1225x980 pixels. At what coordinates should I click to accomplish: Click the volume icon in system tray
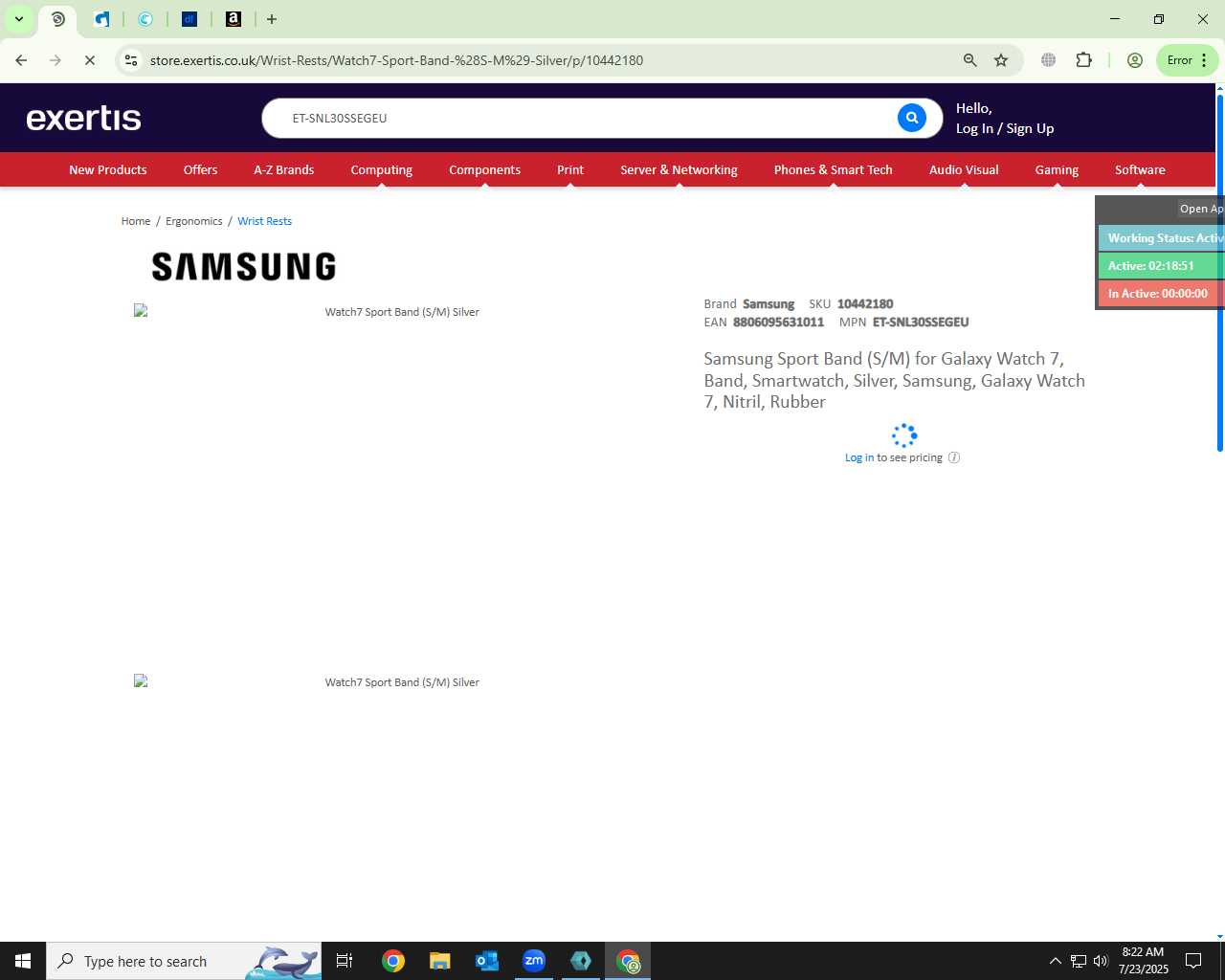click(1101, 961)
